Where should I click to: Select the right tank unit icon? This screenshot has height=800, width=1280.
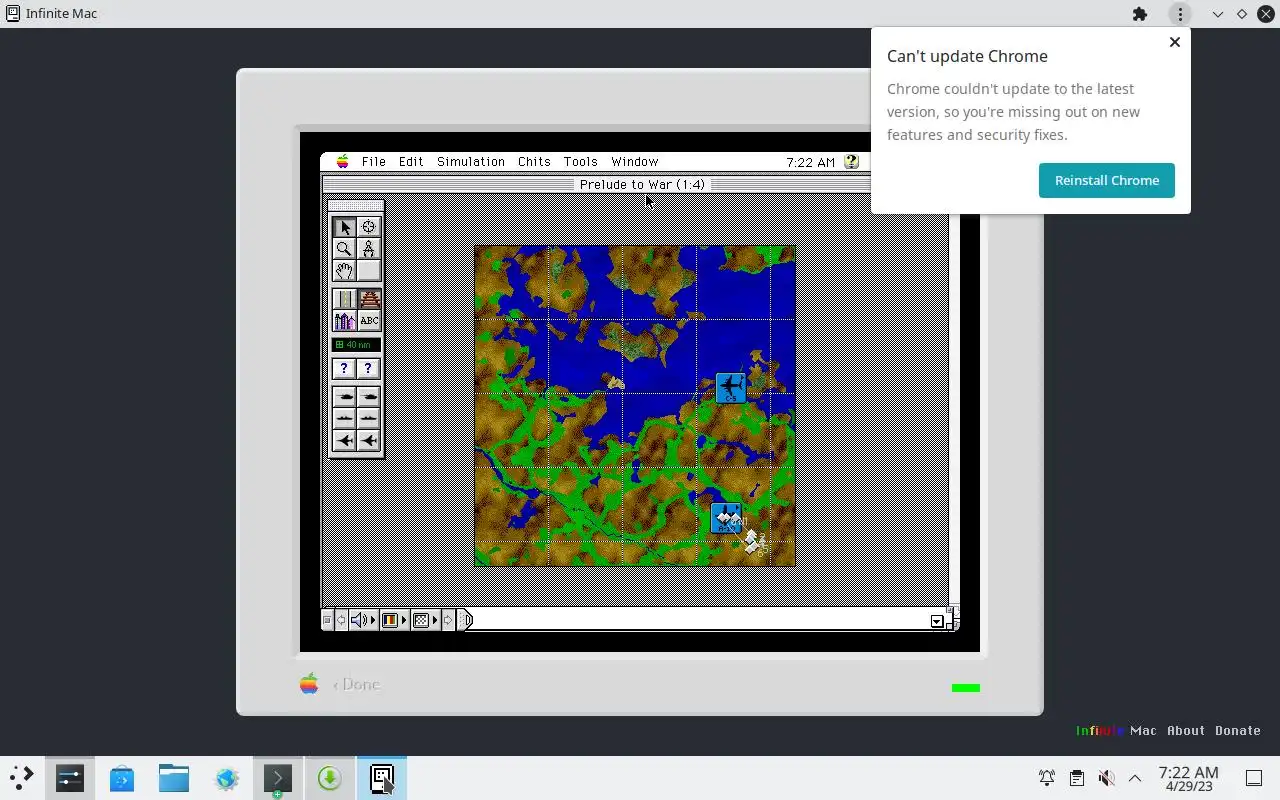(369, 397)
